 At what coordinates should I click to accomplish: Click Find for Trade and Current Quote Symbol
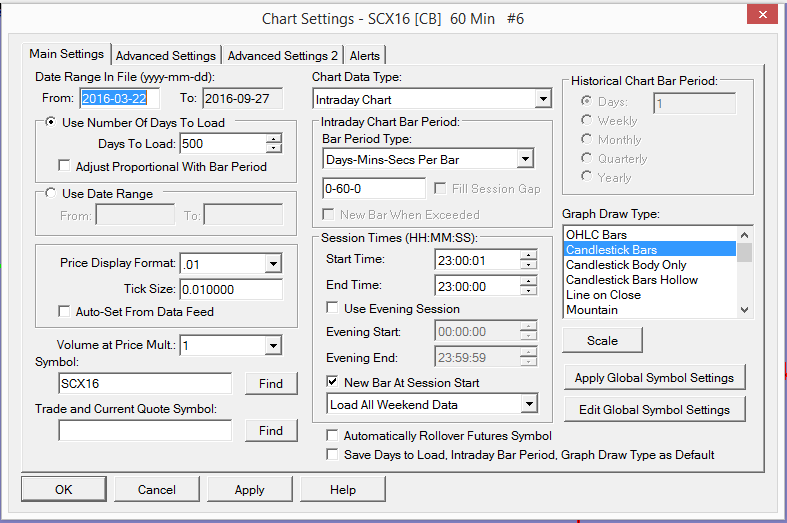(271, 431)
